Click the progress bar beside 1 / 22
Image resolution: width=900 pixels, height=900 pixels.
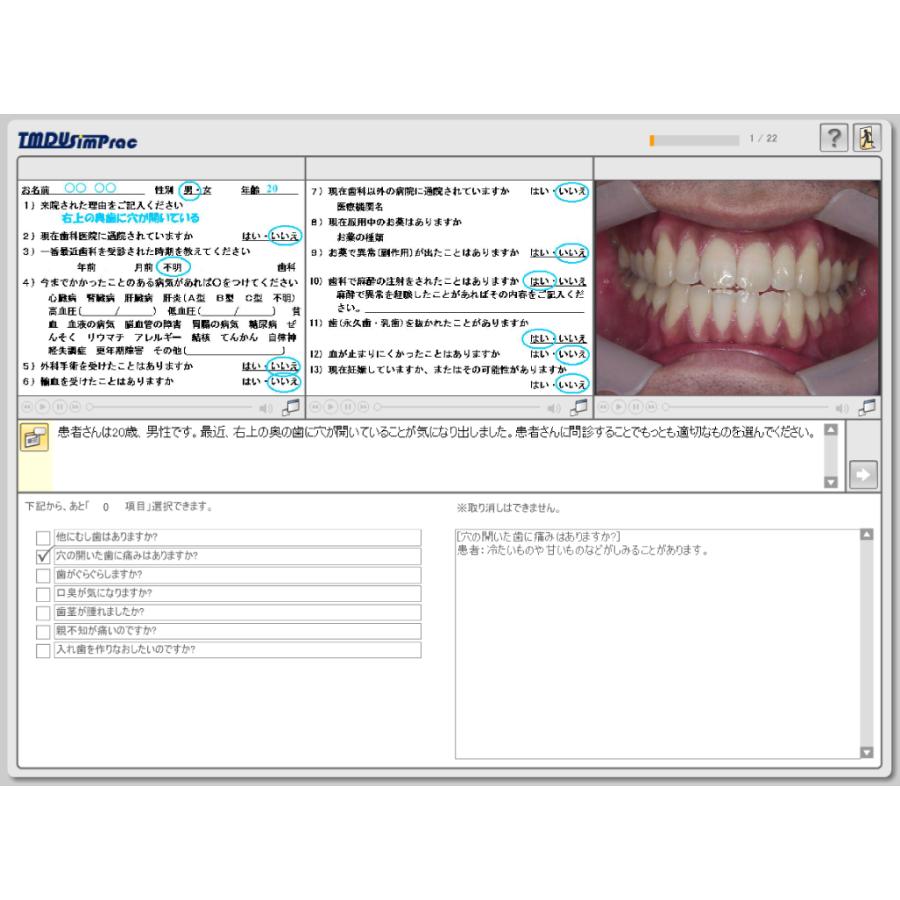click(x=694, y=140)
